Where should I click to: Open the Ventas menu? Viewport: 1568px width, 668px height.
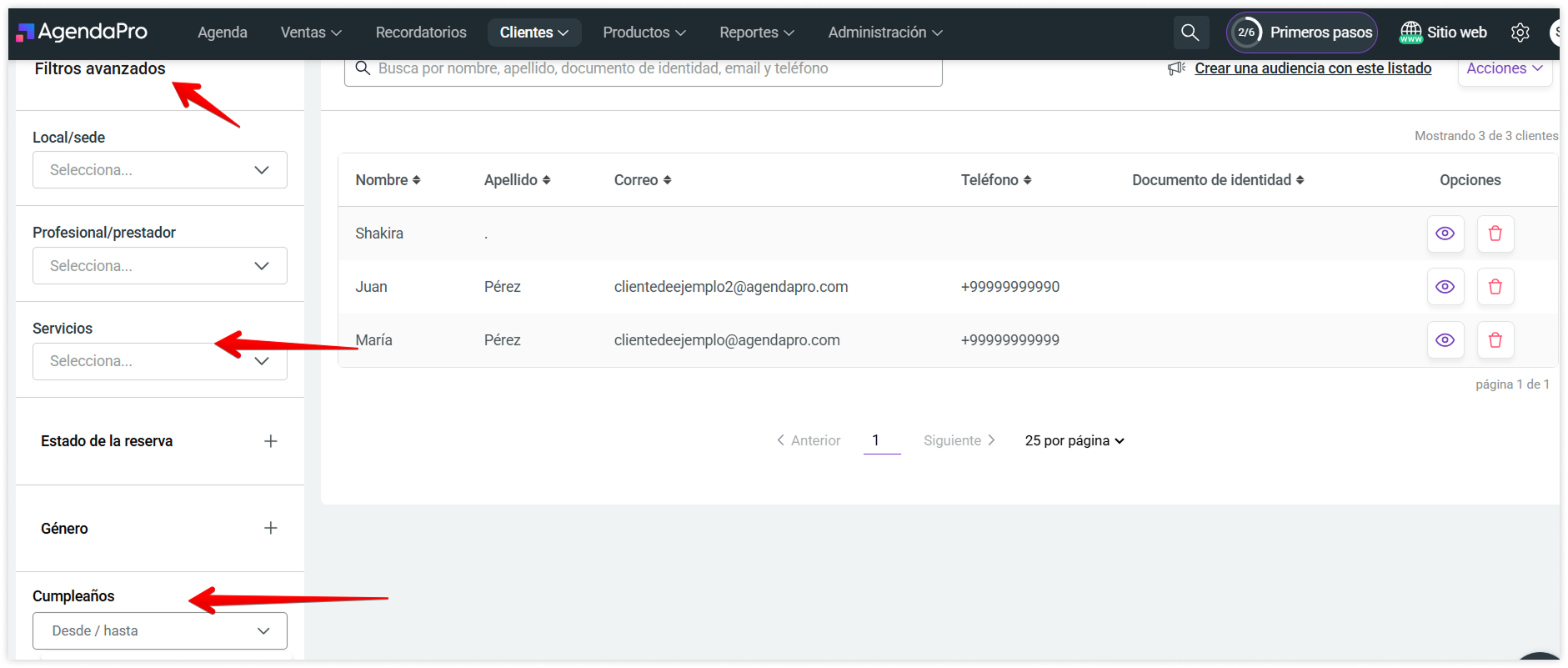pyautogui.click(x=311, y=33)
